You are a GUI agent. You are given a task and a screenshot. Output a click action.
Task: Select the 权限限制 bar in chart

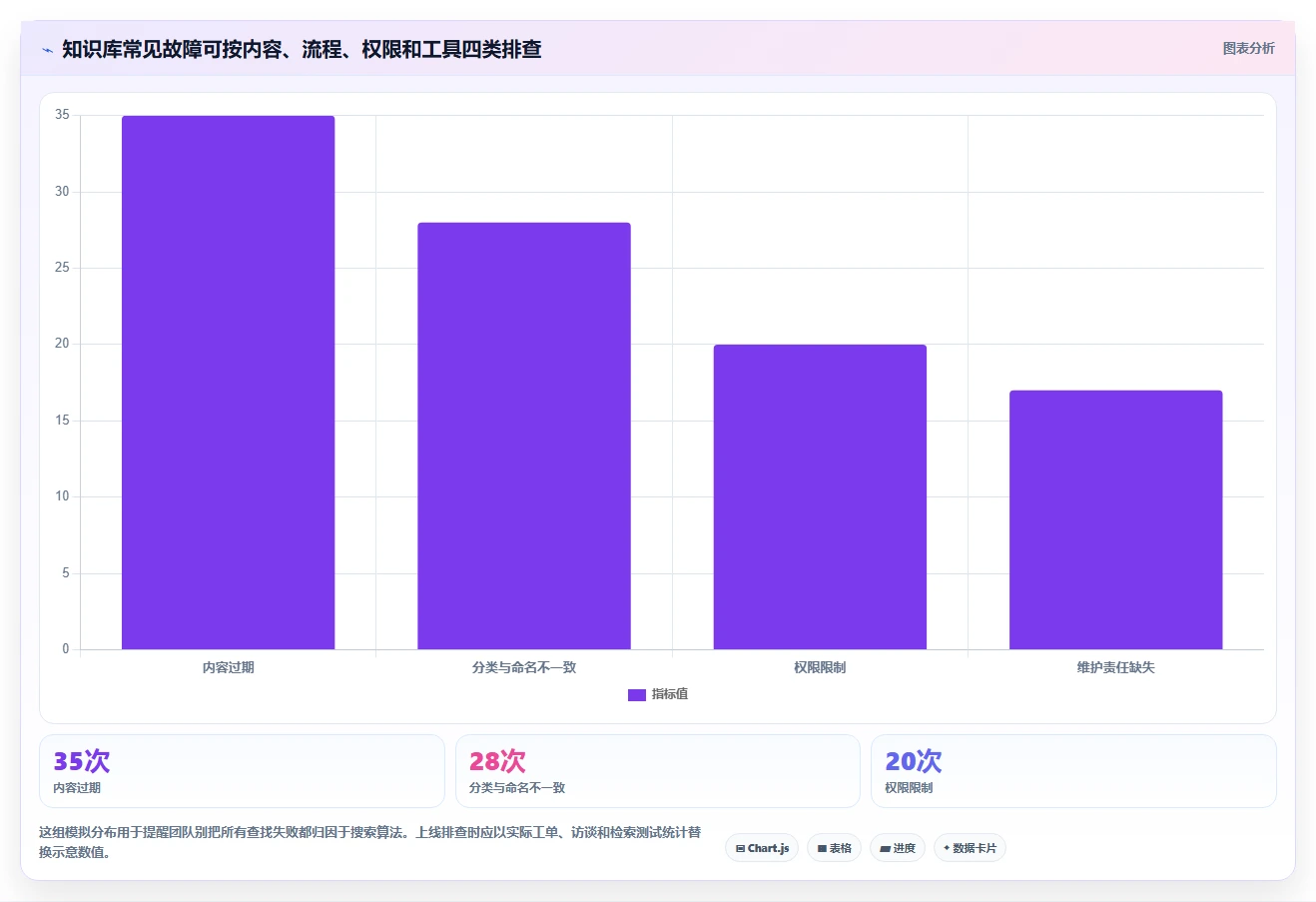tap(820, 496)
